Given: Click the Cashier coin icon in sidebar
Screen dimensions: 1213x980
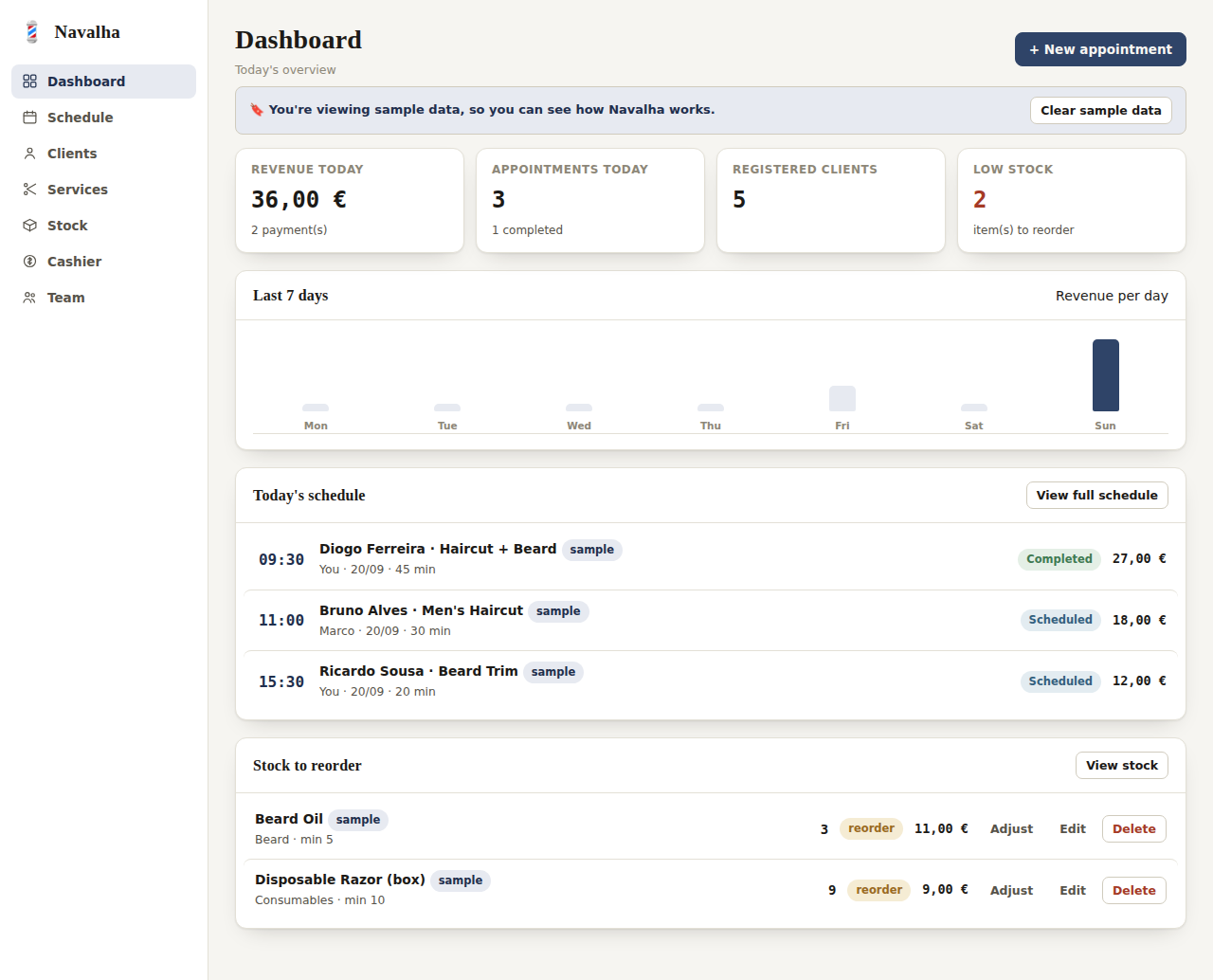Looking at the screenshot, I should tap(29, 262).
